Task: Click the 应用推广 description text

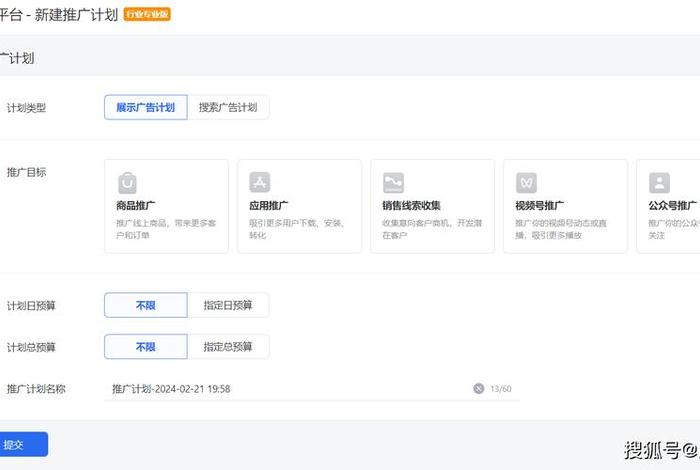Action: pyautogui.click(x=296, y=229)
